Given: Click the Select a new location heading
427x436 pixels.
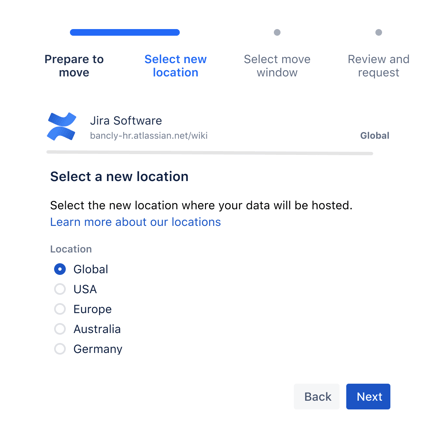Looking at the screenshot, I should point(119,176).
